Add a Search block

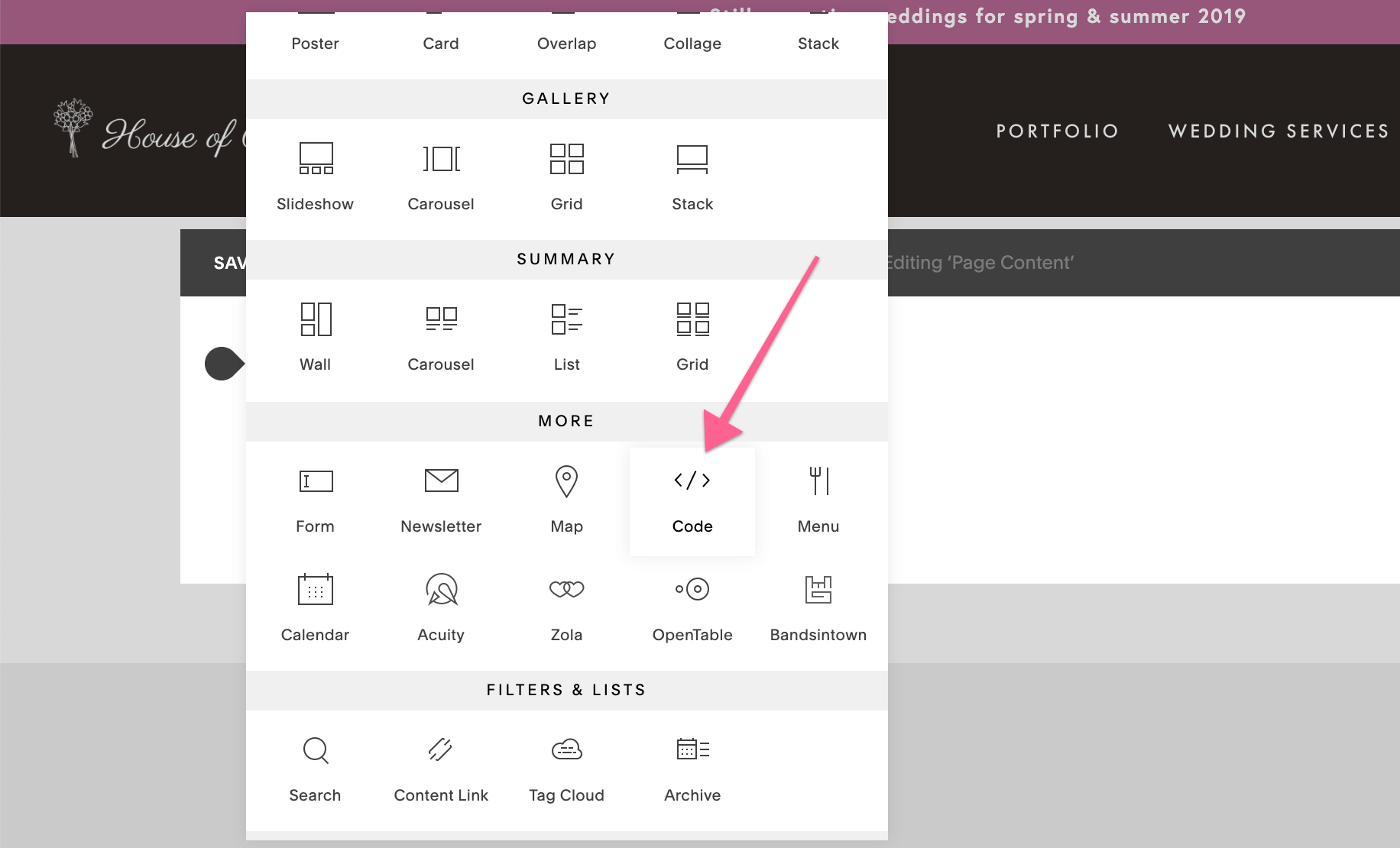coord(315,769)
